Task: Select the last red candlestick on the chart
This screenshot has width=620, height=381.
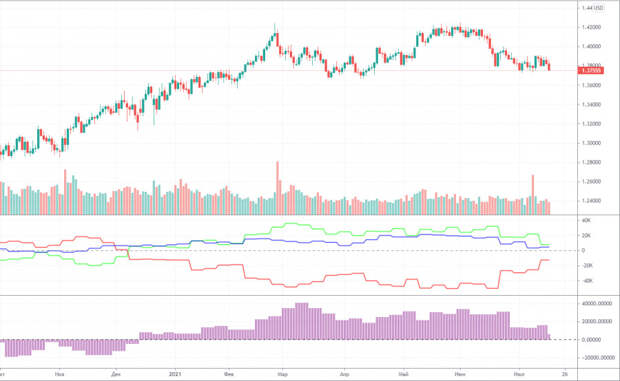Action: point(549,67)
